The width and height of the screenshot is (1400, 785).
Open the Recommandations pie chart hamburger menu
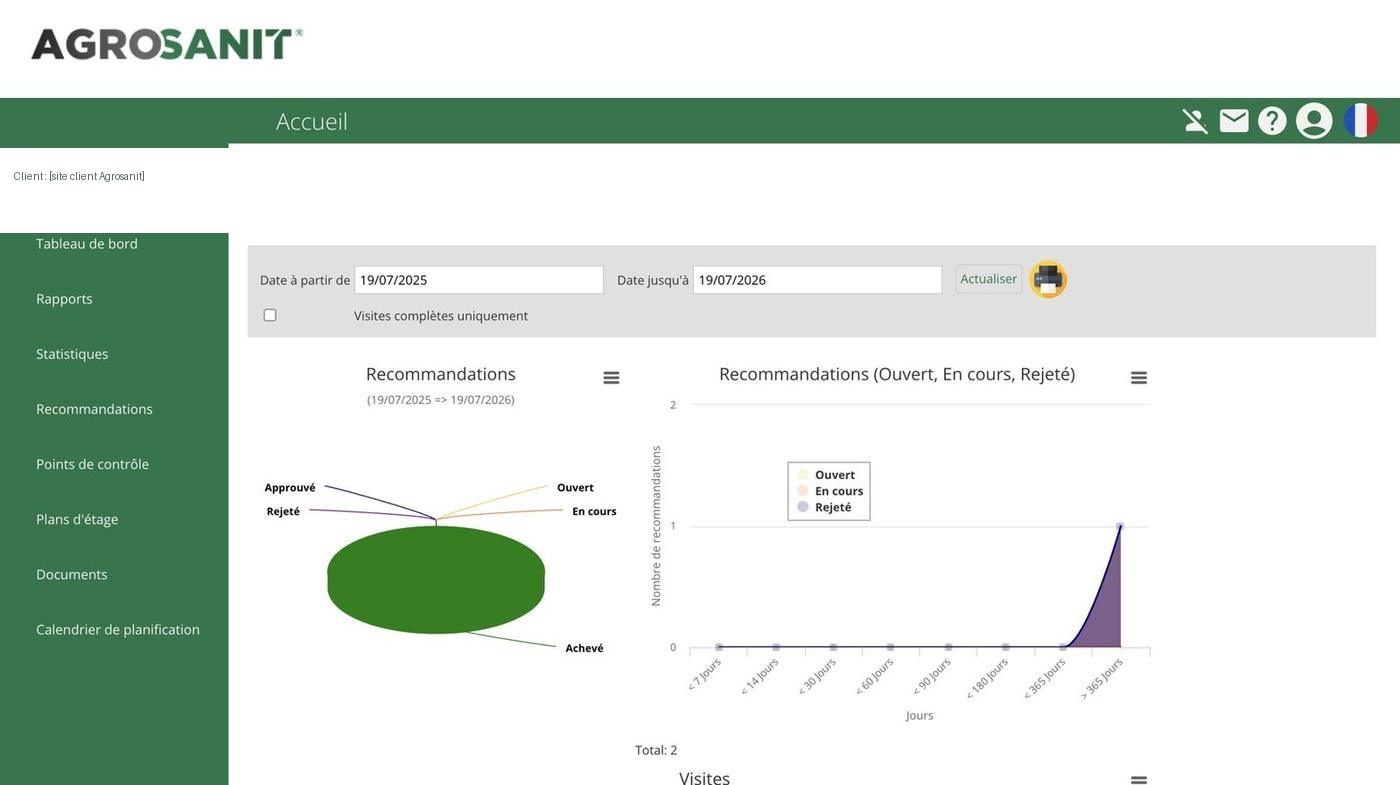(611, 378)
